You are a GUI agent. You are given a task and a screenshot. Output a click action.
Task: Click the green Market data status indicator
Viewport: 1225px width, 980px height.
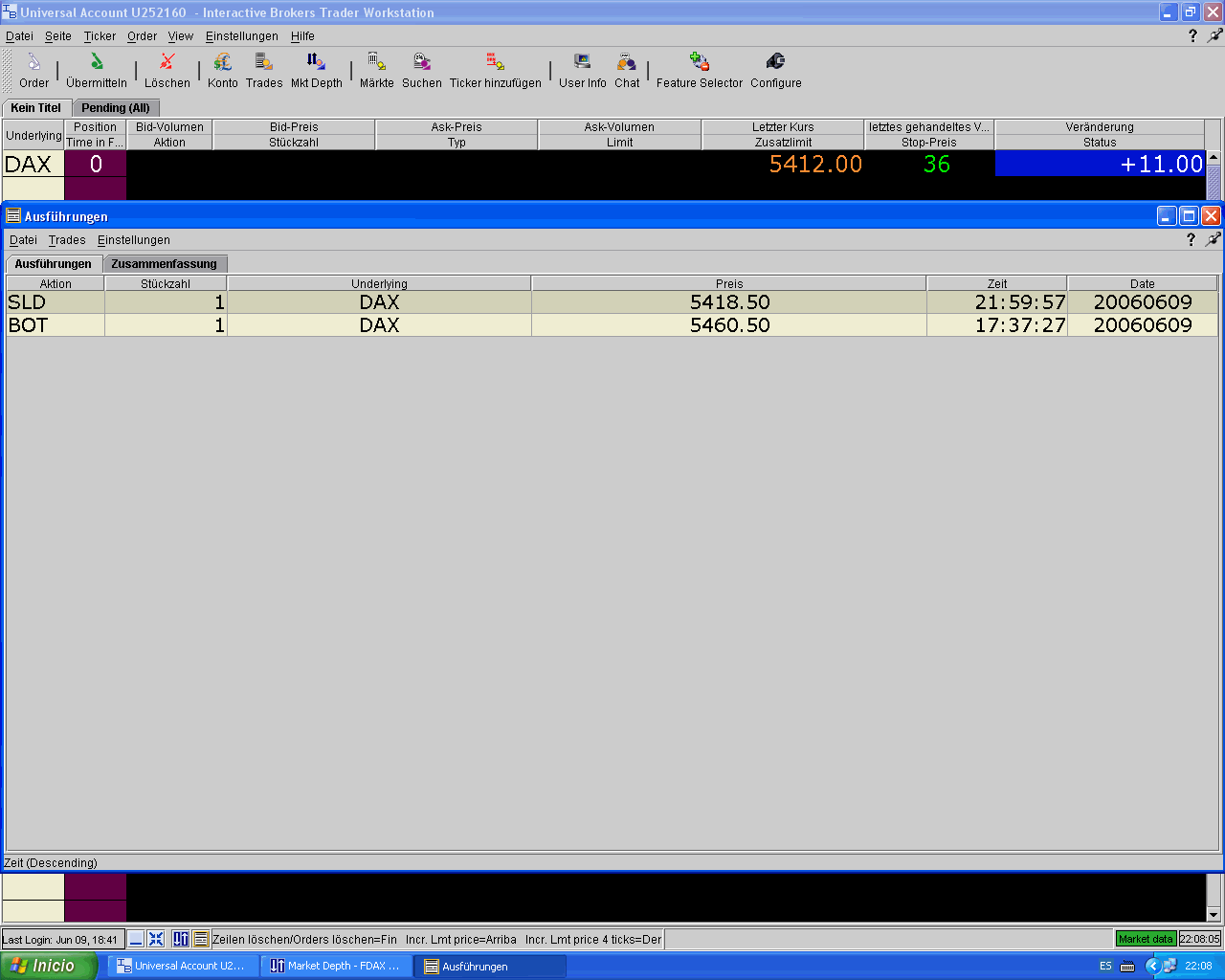pyautogui.click(x=1146, y=939)
